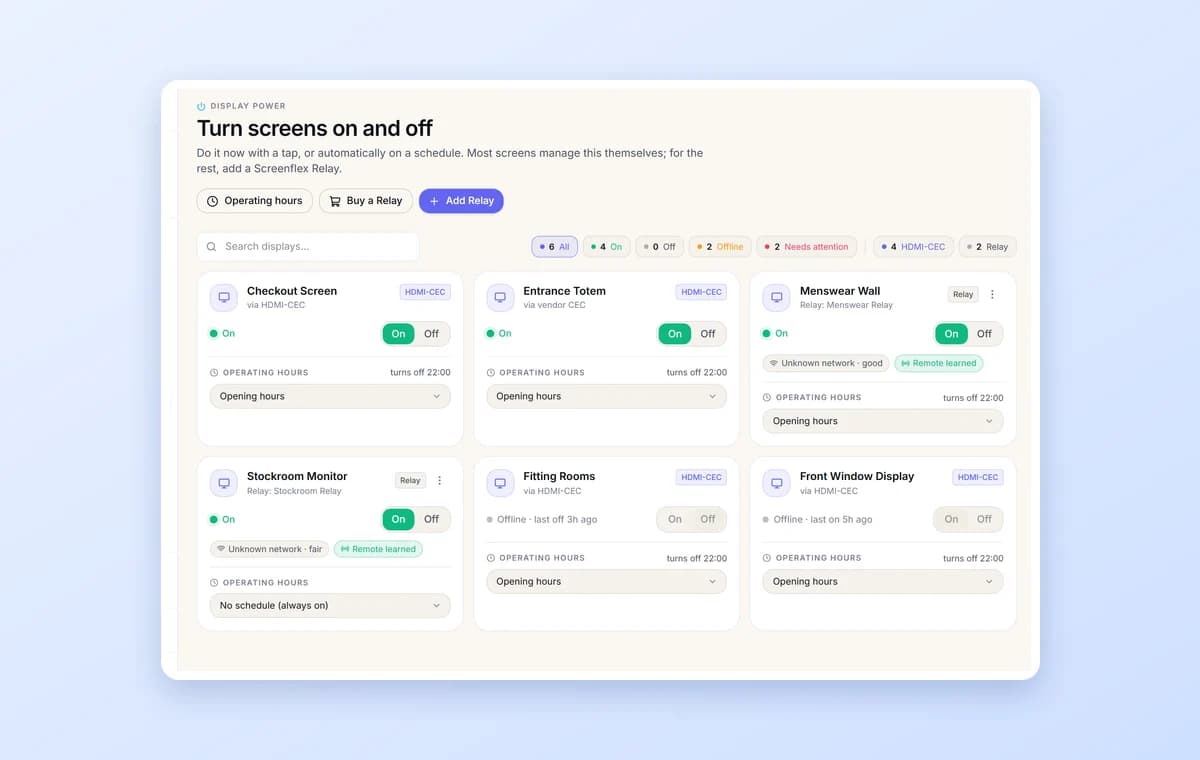Show displays that Need attention
Viewport: 1200px width, 760px height.
[x=807, y=247]
